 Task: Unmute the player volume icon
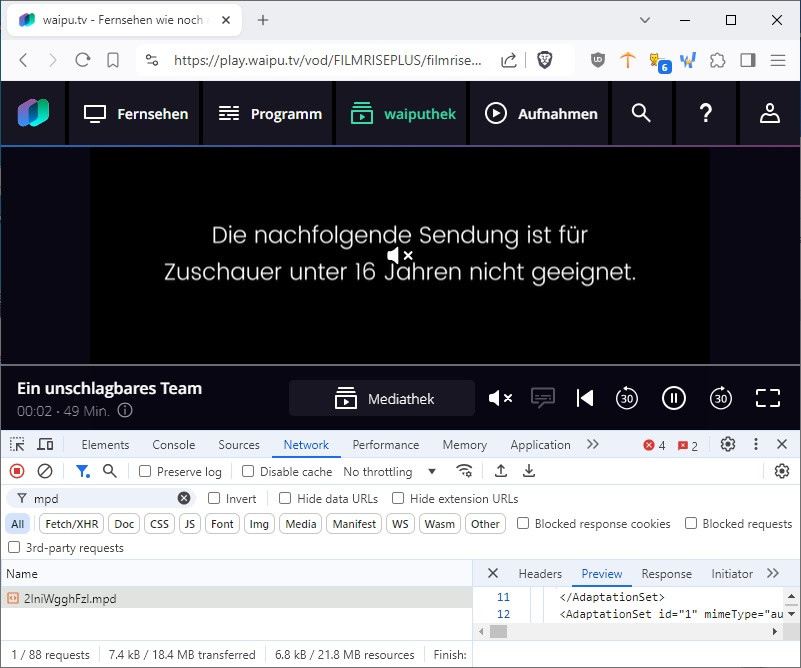pos(500,398)
